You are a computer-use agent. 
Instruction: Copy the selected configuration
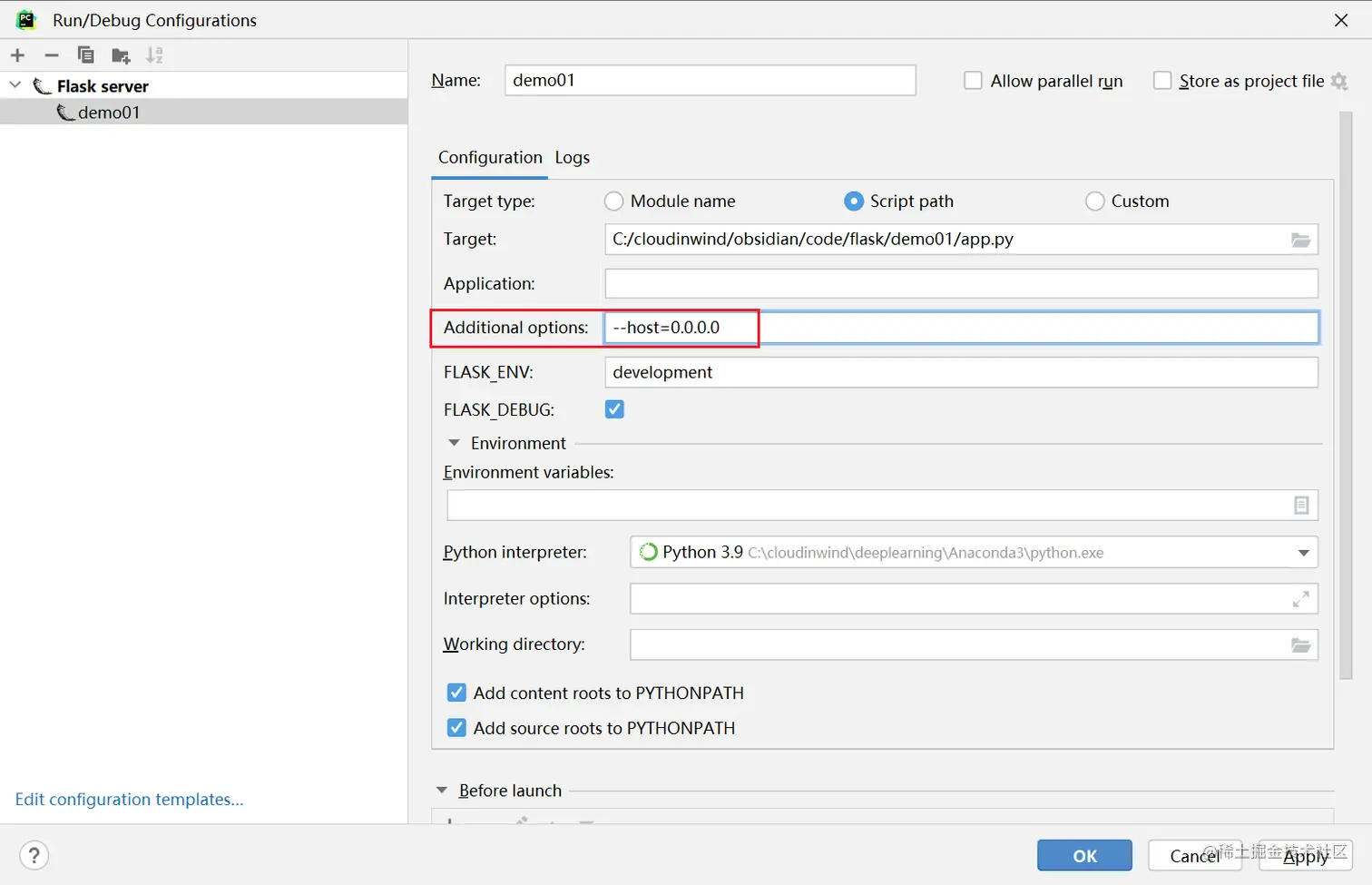[86, 55]
